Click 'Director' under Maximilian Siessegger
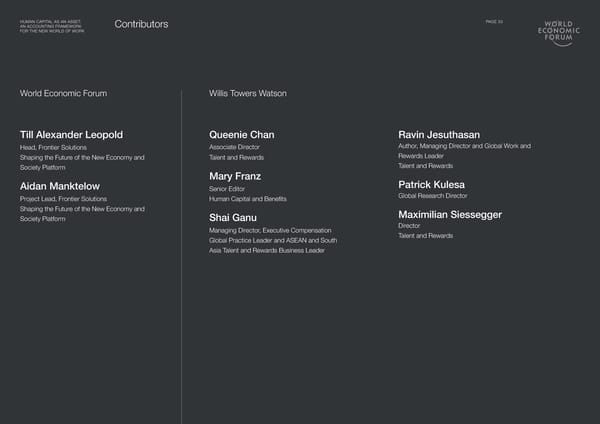600x424 pixels. tap(409, 226)
